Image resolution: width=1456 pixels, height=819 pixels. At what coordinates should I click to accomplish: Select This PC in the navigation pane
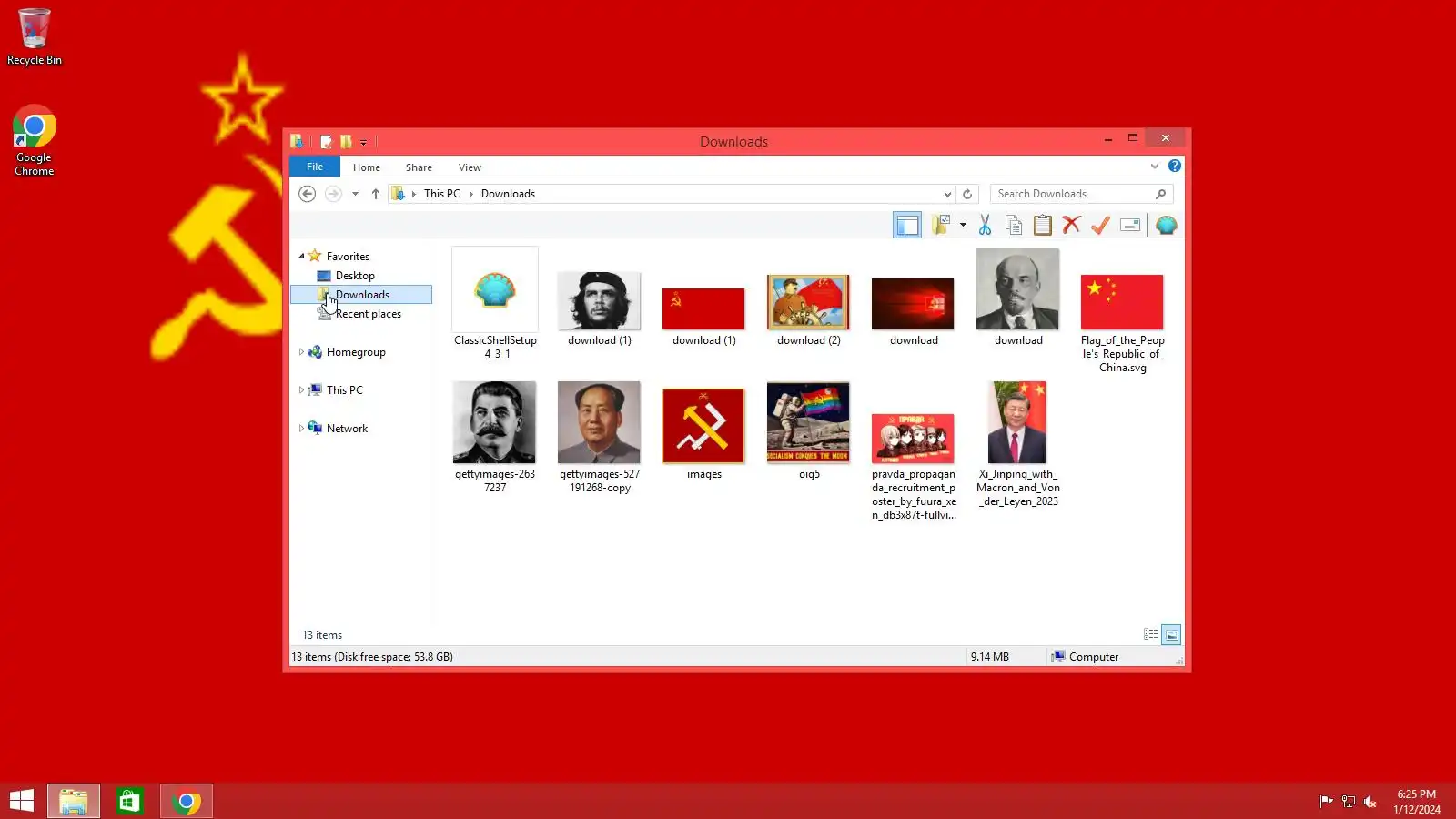pyautogui.click(x=344, y=390)
